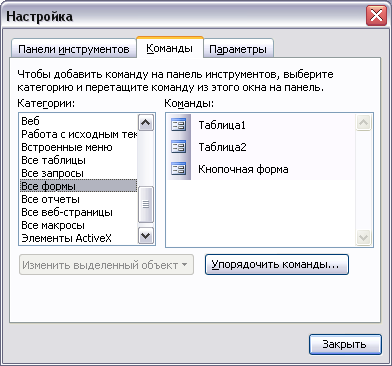392x366 pixels.
Task: Click the categories list scroll down arrow
Action: pyautogui.click(x=146, y=236)
